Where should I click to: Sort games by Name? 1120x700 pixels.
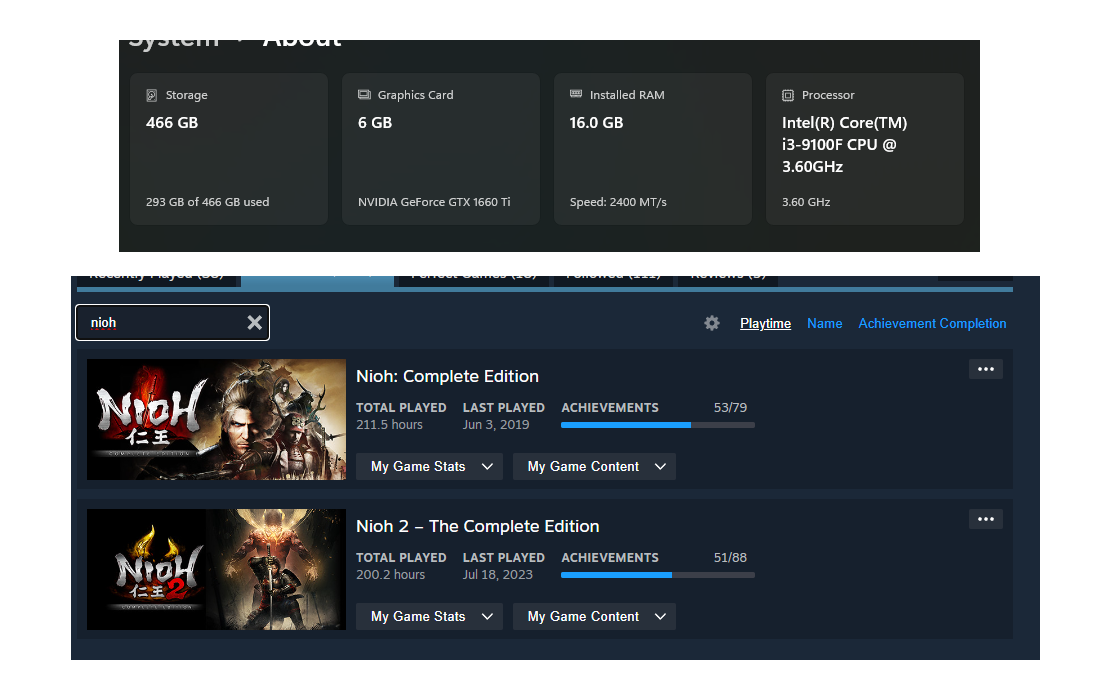pyautogui.click(x=824, y=324)
